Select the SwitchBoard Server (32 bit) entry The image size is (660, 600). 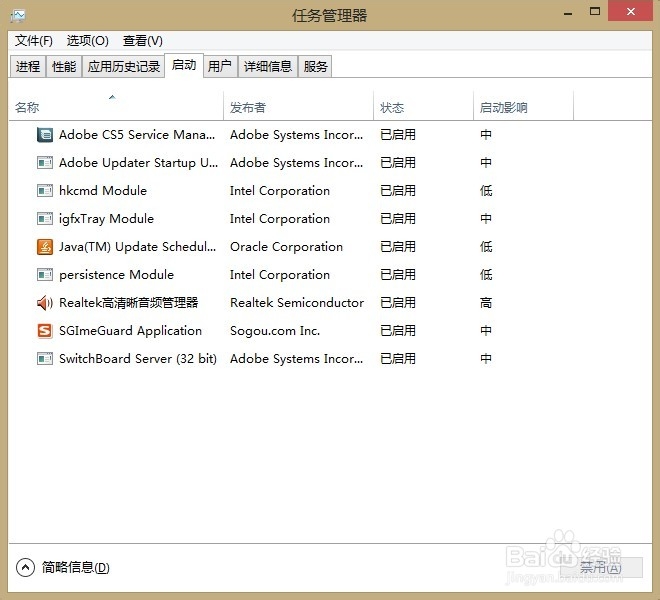tap(138, 359)
